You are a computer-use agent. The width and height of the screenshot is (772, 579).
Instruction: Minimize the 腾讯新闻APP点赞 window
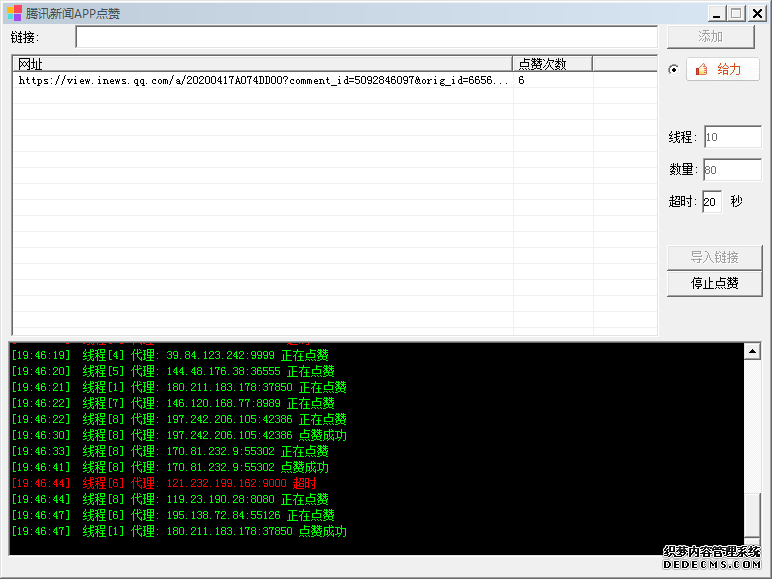tap(717, 13)
